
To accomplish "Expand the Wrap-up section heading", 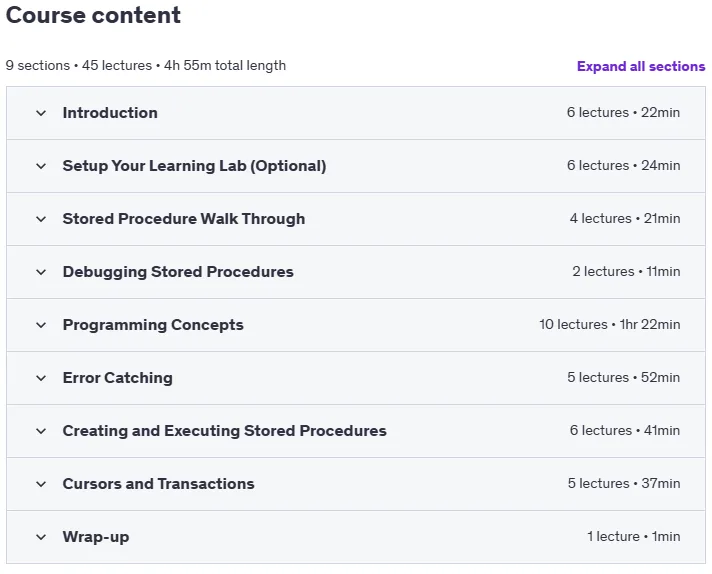I will pos(96,537).
